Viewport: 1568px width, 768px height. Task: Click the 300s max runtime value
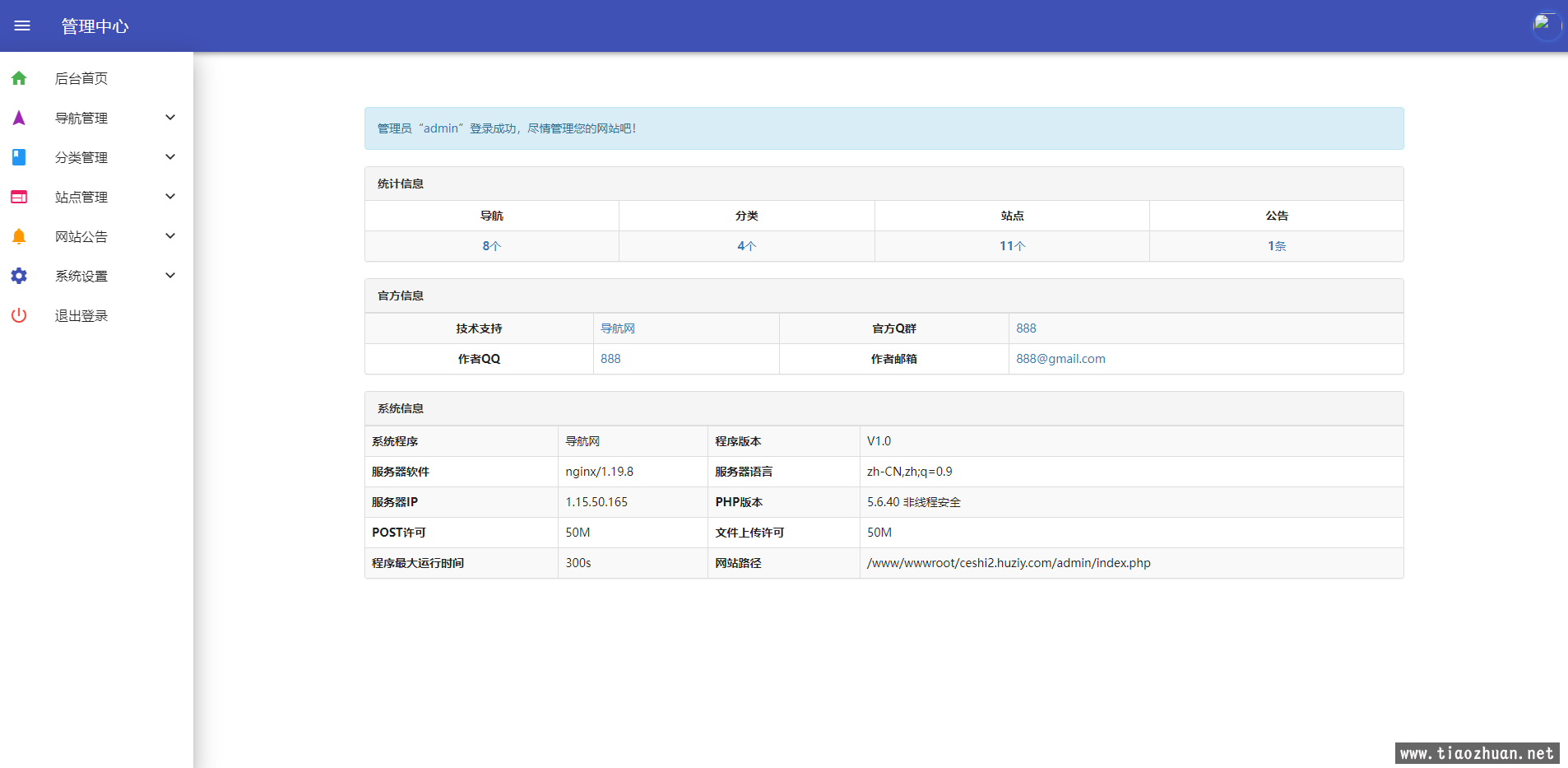point(578,563)
